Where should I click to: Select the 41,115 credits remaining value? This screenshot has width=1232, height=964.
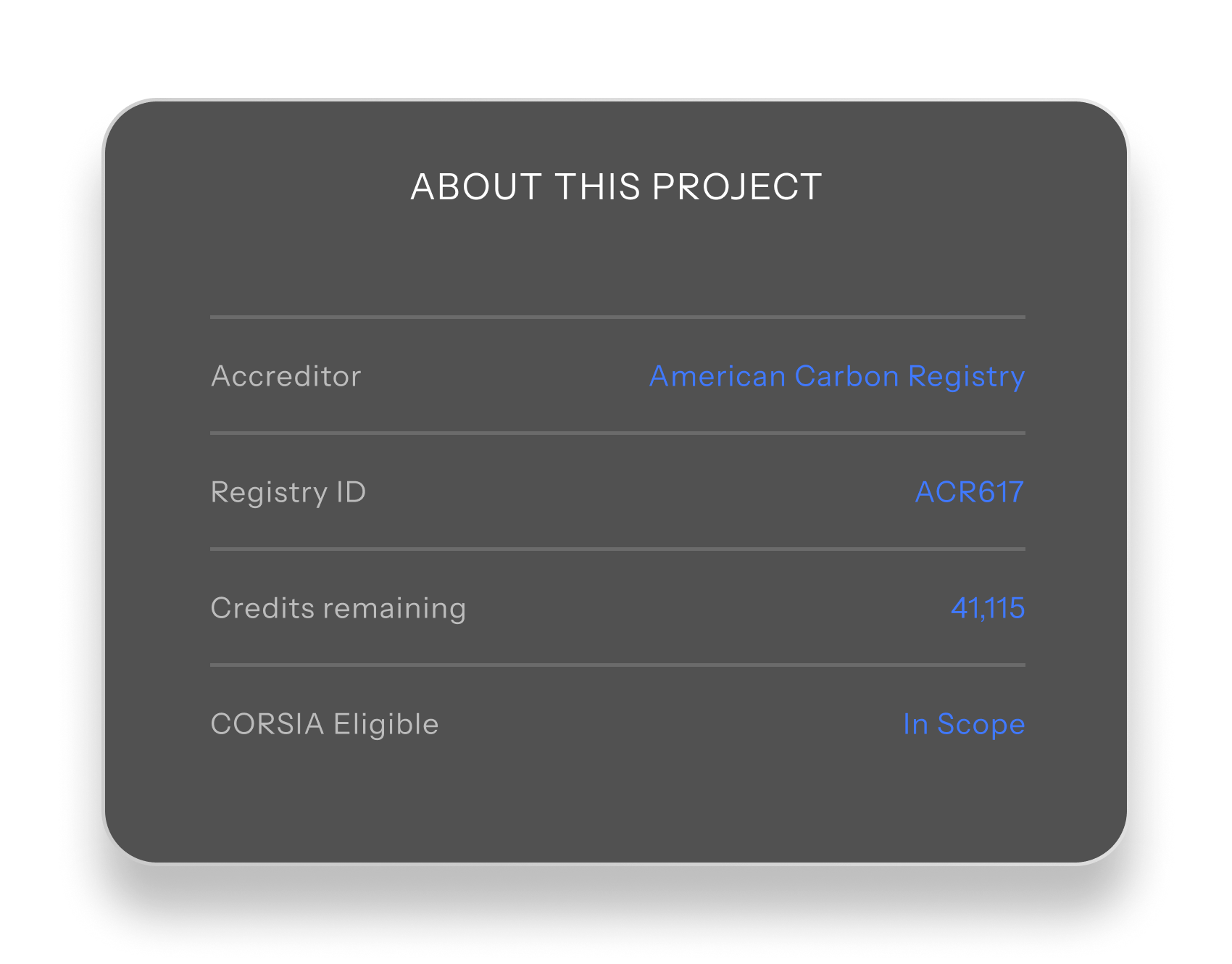tap(988, 608)
